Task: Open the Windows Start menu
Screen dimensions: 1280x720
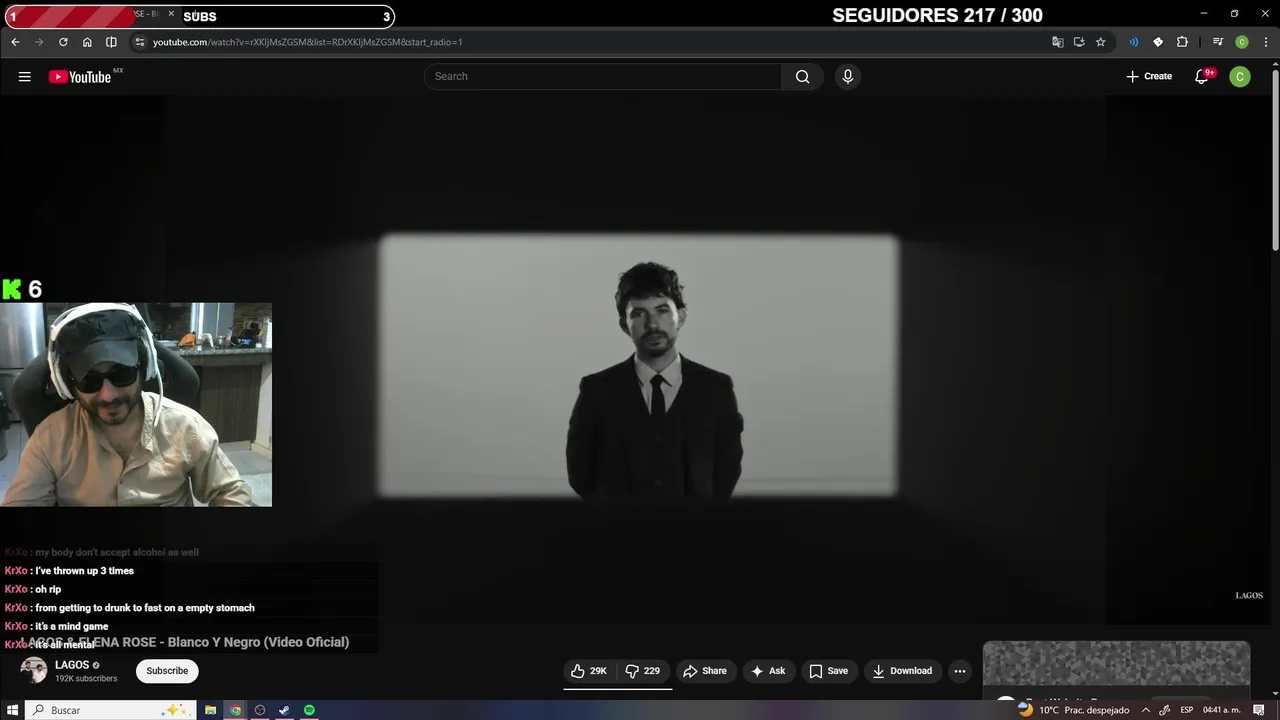Action: pyautogui.click(x=12, y=710)
